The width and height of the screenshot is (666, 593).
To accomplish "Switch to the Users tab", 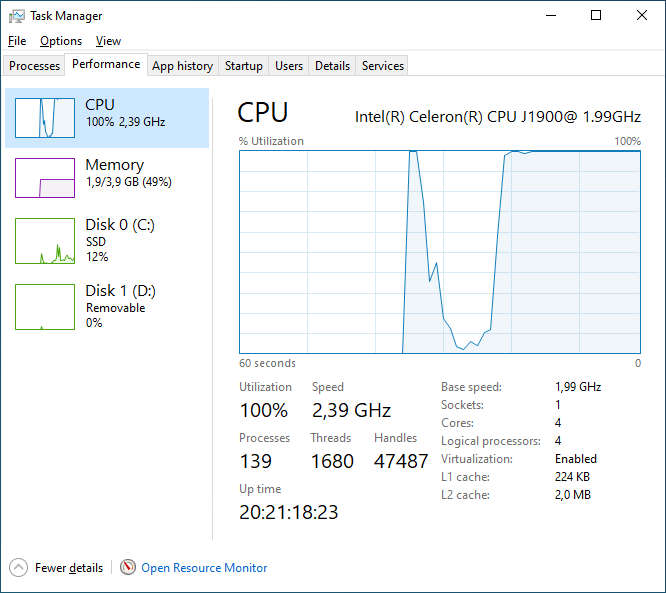I will click(x=289, y=66).
